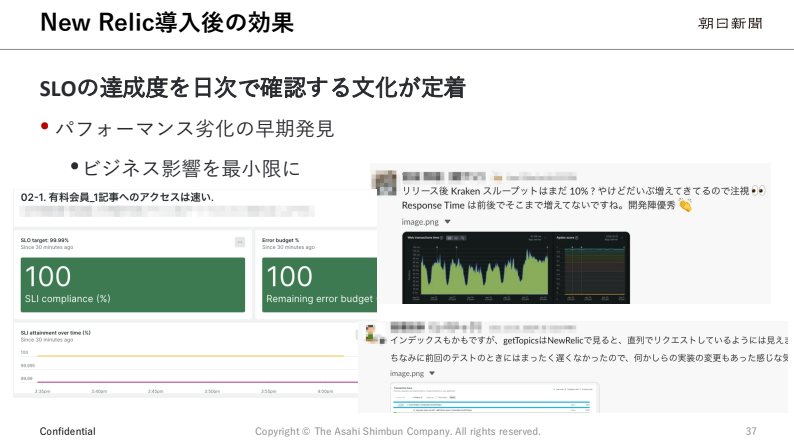This screenshot has width=794, height=441.
Task: Click the Remaining error budget green tile
Action: point(320,285)
